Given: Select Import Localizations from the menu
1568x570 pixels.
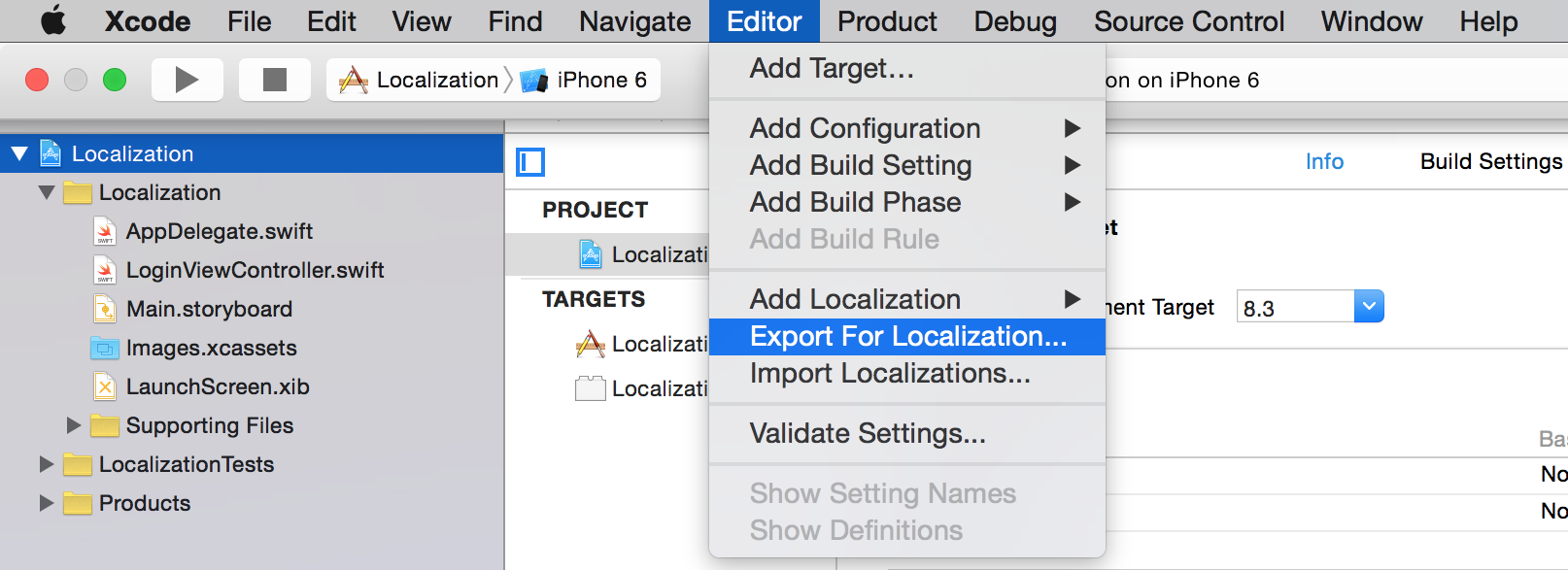Looking at the screenshot, I should pos(889,374).
